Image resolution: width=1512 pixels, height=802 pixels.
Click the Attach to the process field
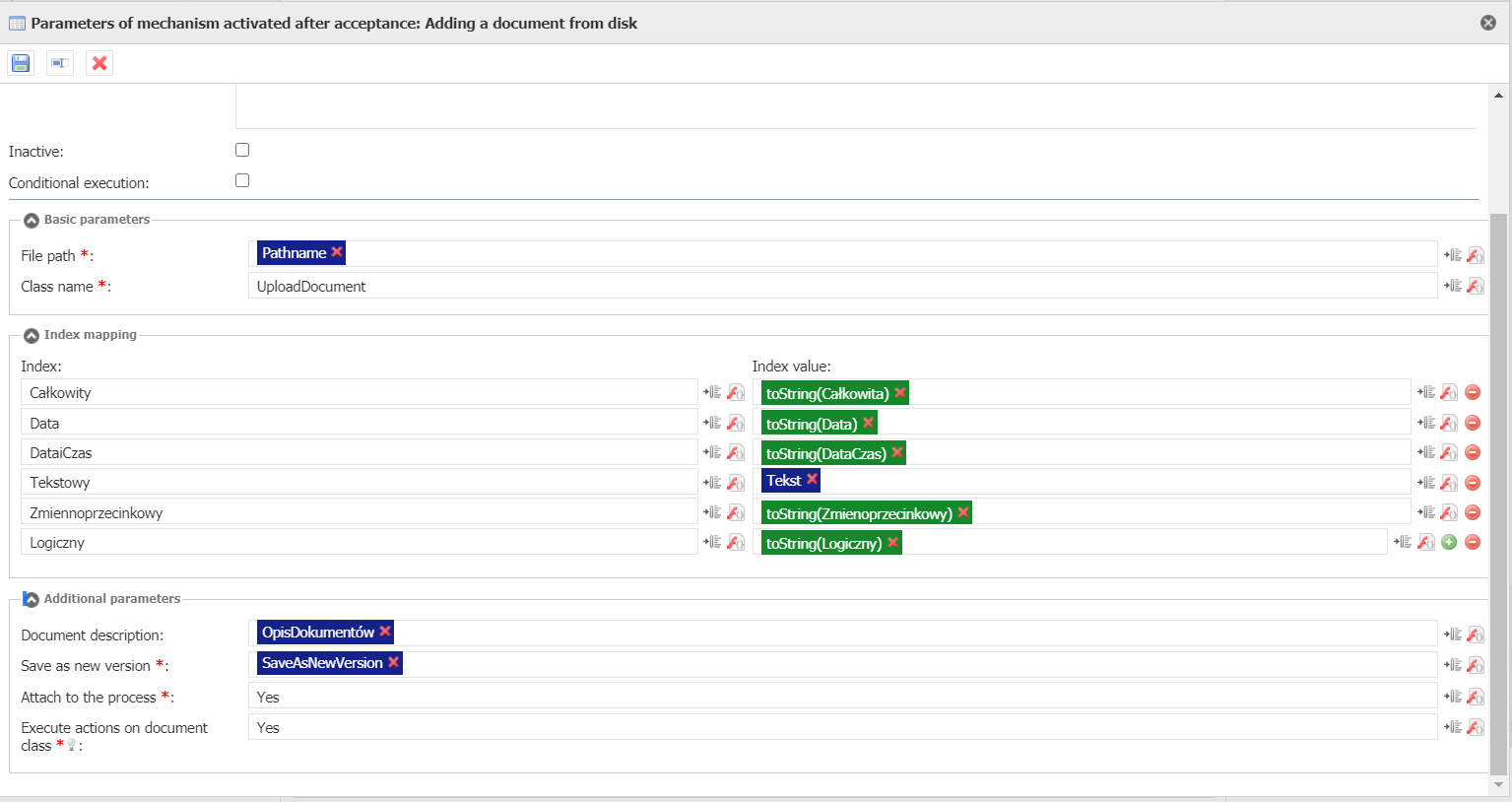click(x=842, y=697)
